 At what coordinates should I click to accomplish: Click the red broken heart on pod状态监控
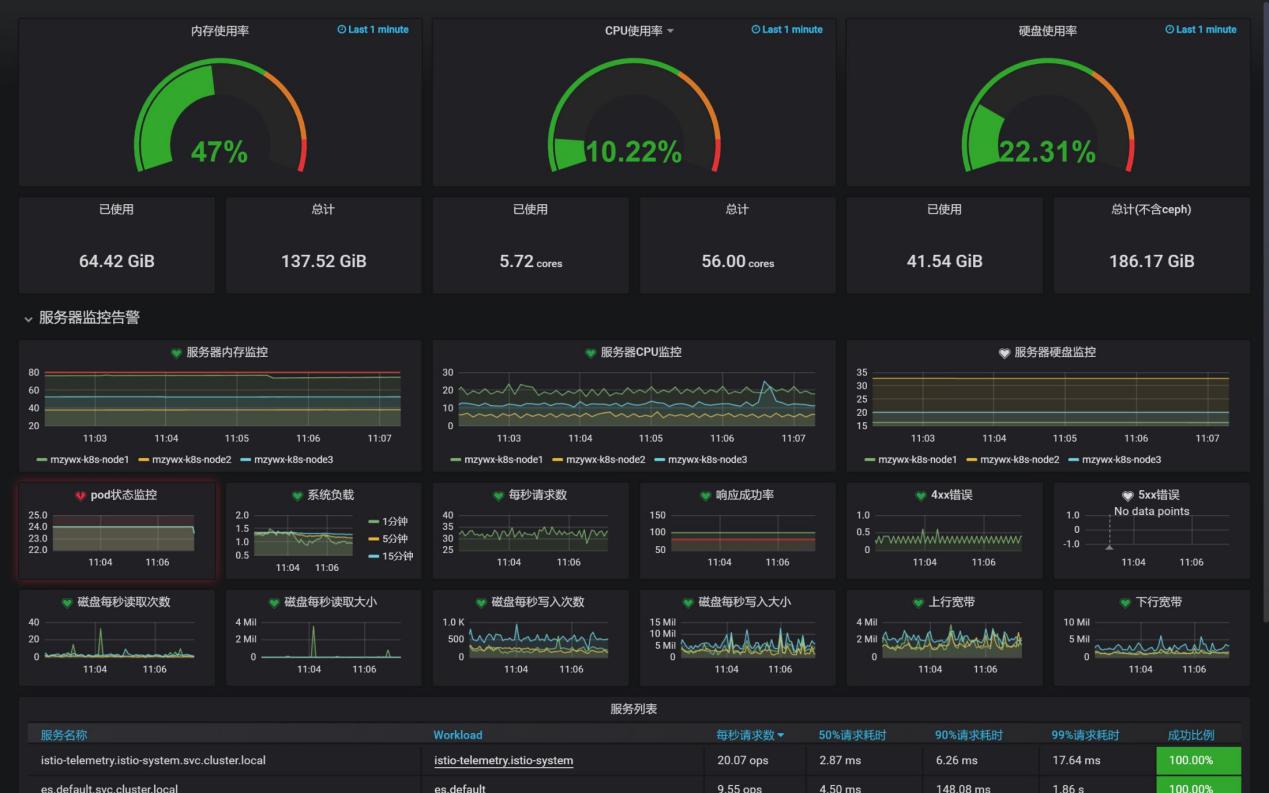80,496
